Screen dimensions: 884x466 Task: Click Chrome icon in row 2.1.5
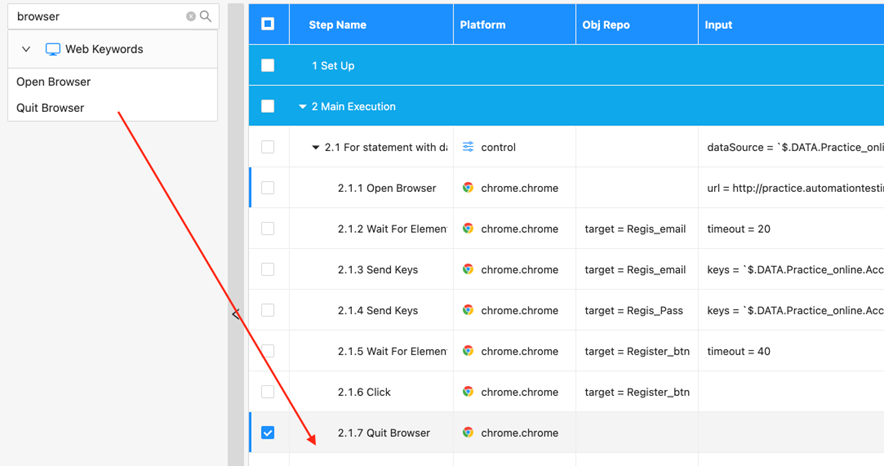[x=468, y=350]
